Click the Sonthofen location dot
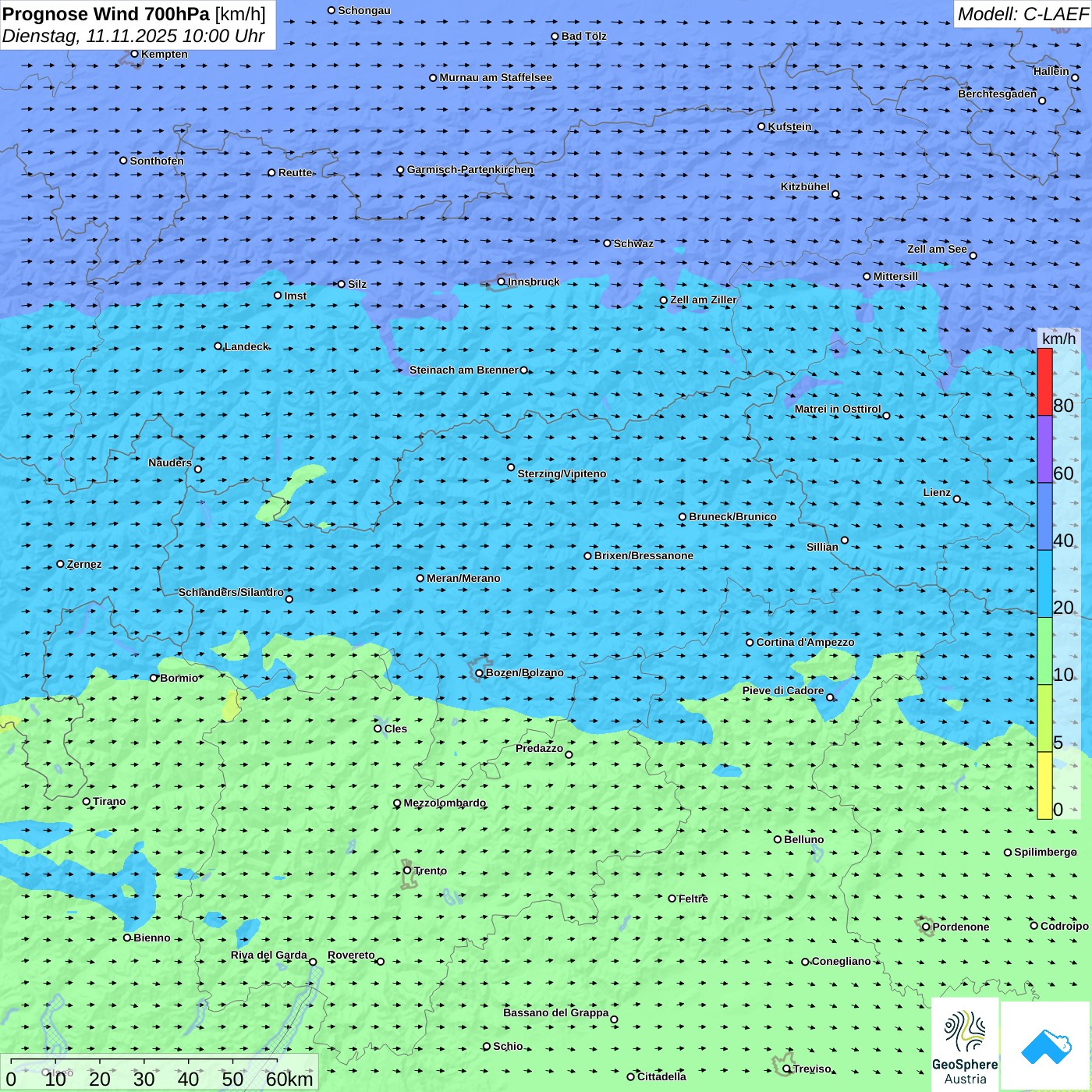This screenshot has width=1092, height=1092. point(123,161)
